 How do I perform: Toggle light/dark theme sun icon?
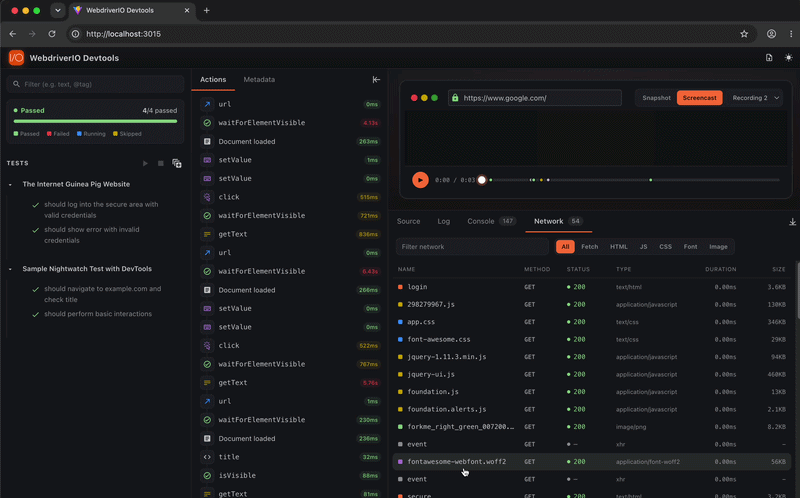[x=788, y=58]
